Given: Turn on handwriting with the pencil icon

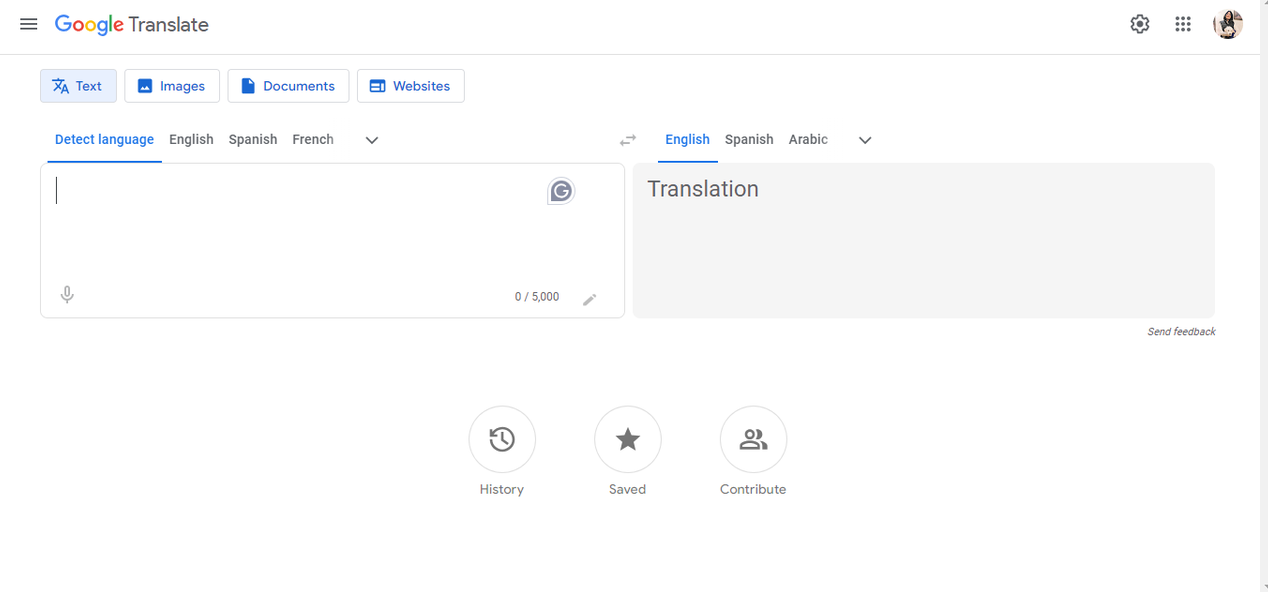Looking at the screenshot, I should [590, 299].
